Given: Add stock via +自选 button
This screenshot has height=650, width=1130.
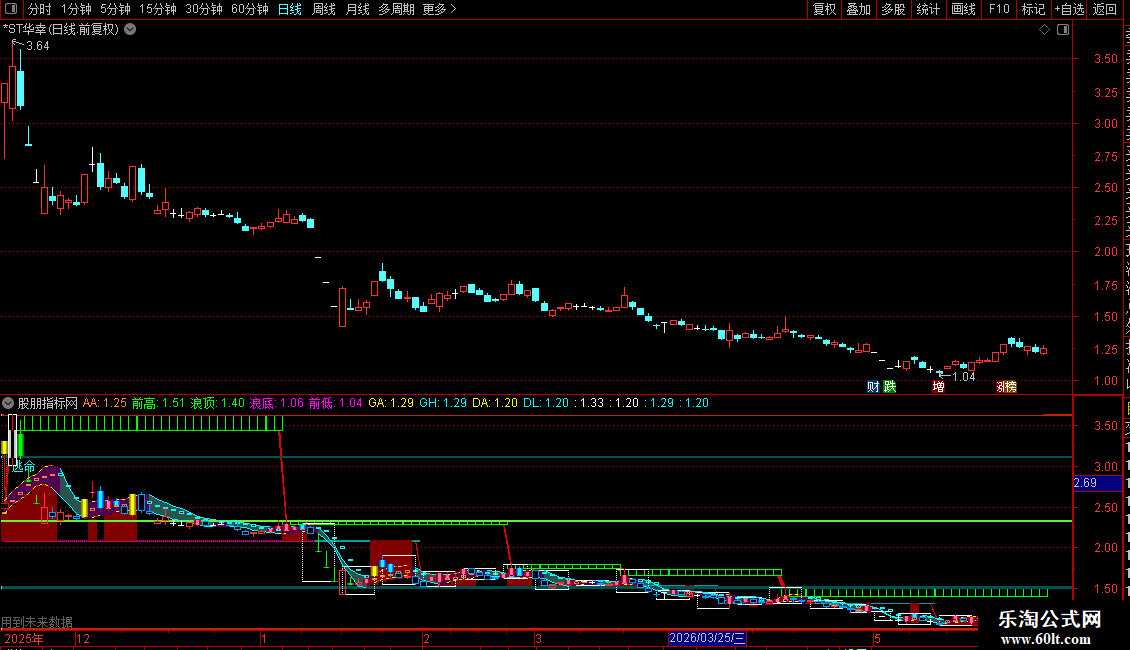Looking at the screenshot, I should click(x=1069, y=9).
